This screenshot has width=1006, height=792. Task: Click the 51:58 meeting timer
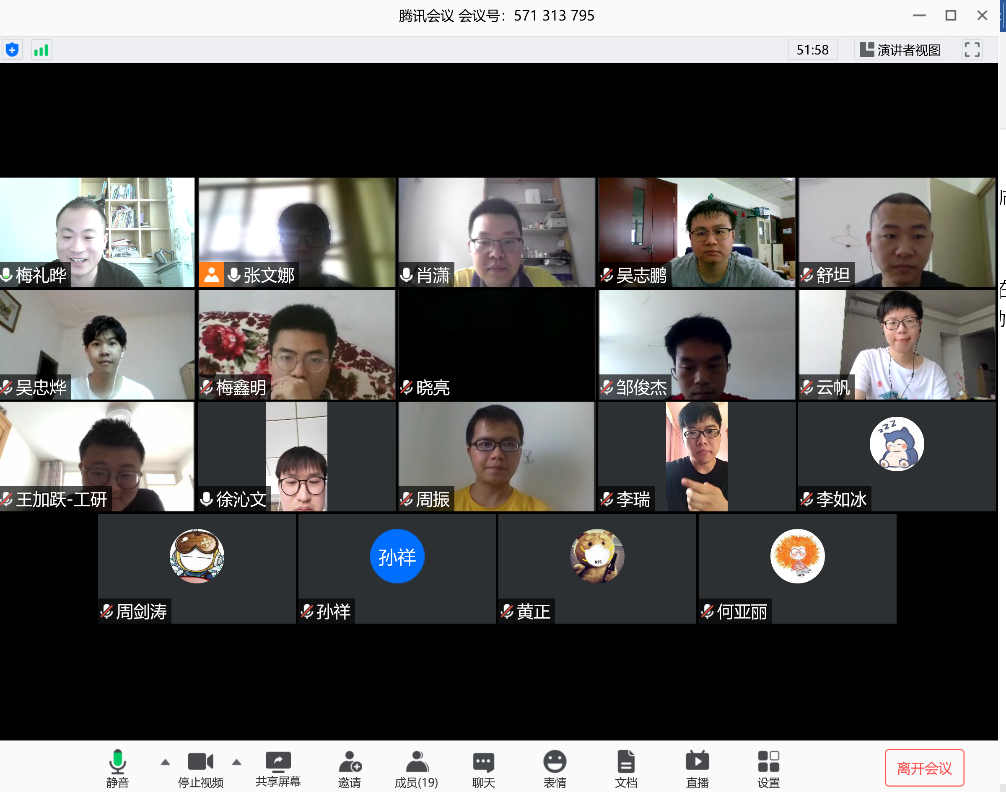812,49
